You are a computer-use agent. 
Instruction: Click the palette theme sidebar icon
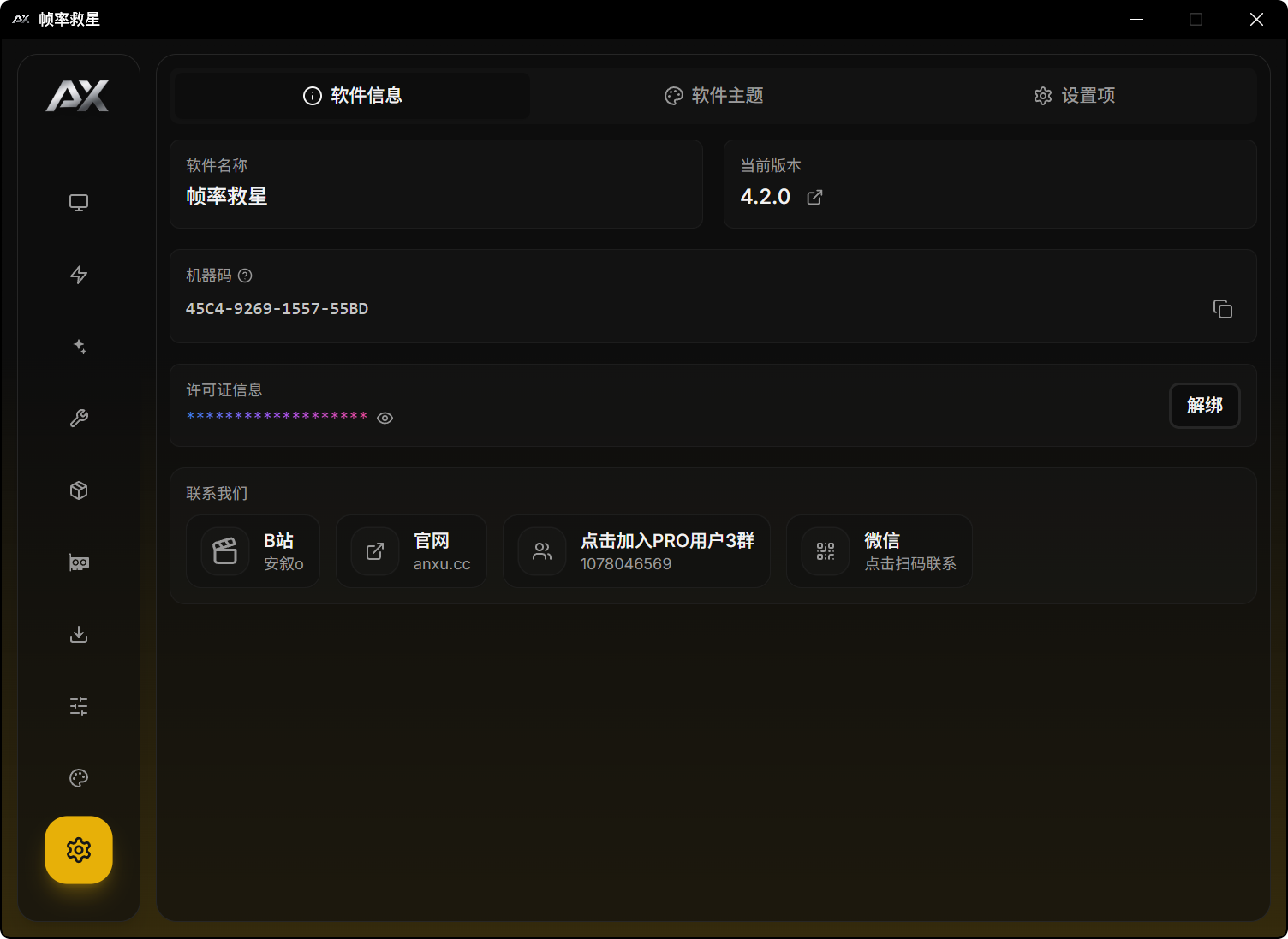(79, 778)
